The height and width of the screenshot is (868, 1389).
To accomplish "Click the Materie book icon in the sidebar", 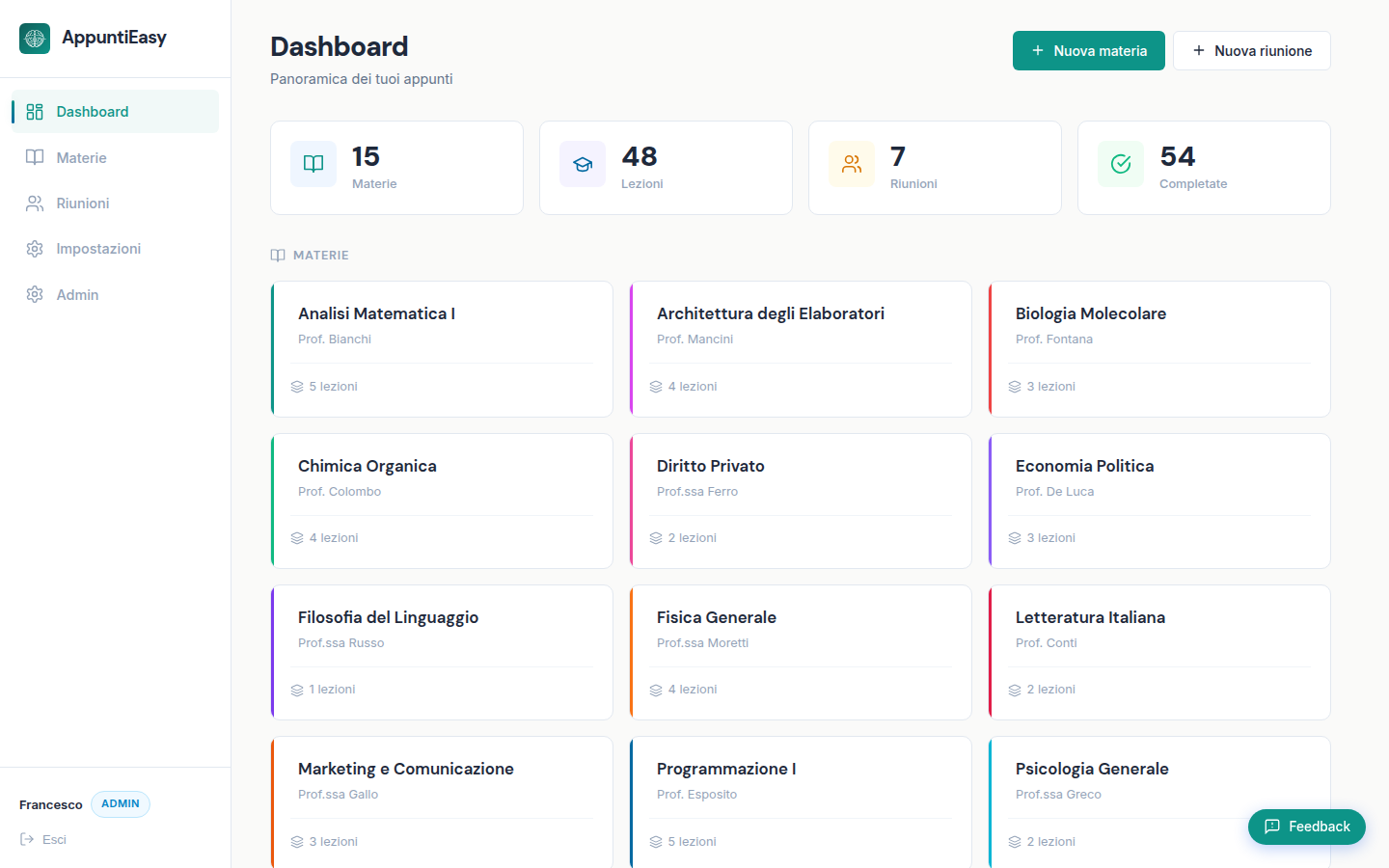I will [x=35, y=156].
